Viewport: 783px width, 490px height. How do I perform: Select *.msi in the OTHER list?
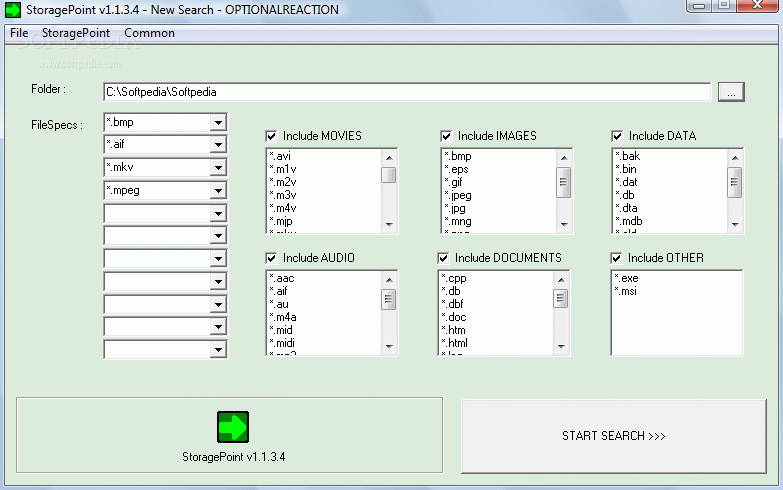[625, 292]
